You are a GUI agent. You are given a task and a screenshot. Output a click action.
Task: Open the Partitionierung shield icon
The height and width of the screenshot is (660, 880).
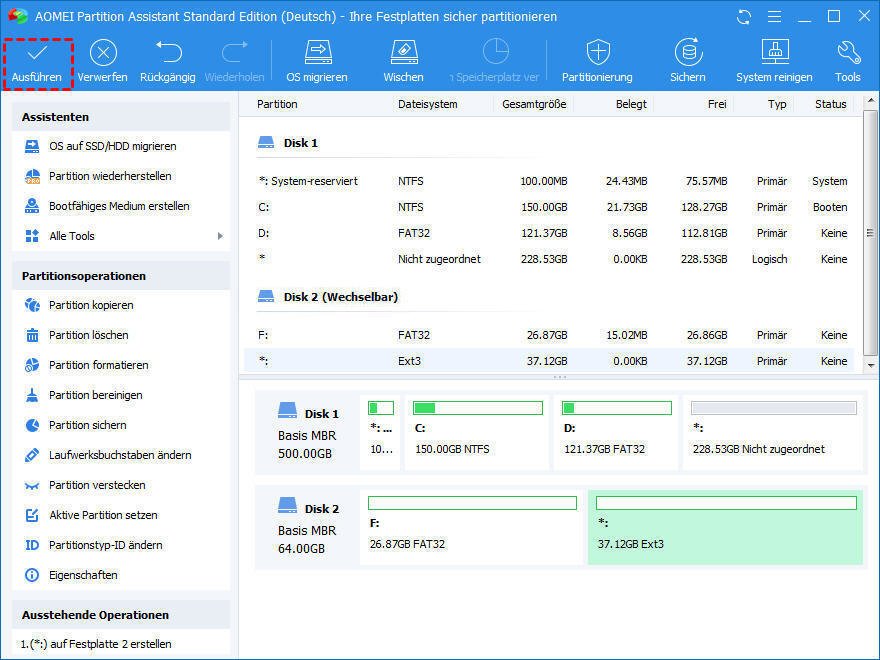(x=597, y=53)
